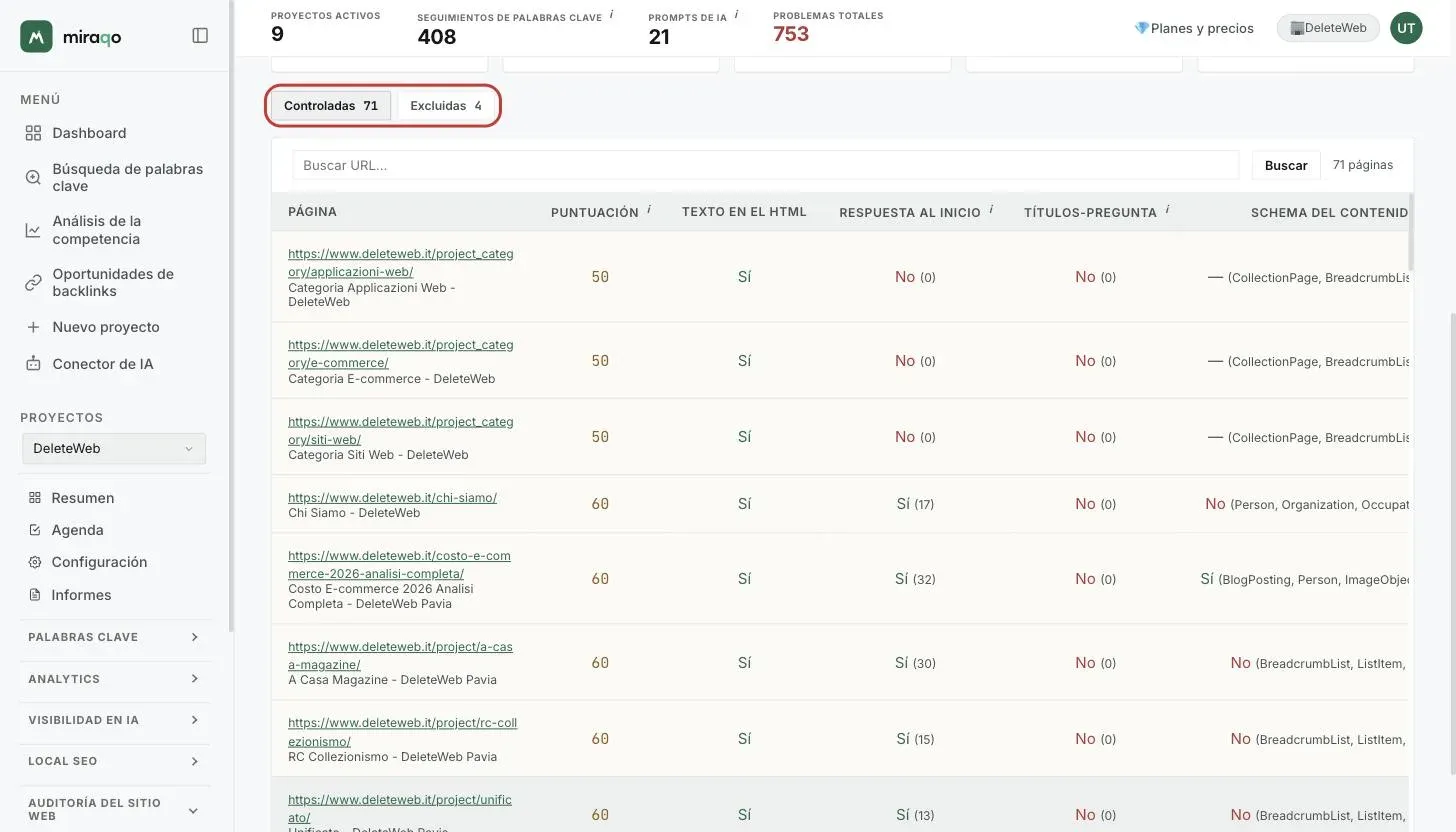Screen dimensions: 1456x832
Task: Switch to the Excluidas tab
Action: point(446,105)
